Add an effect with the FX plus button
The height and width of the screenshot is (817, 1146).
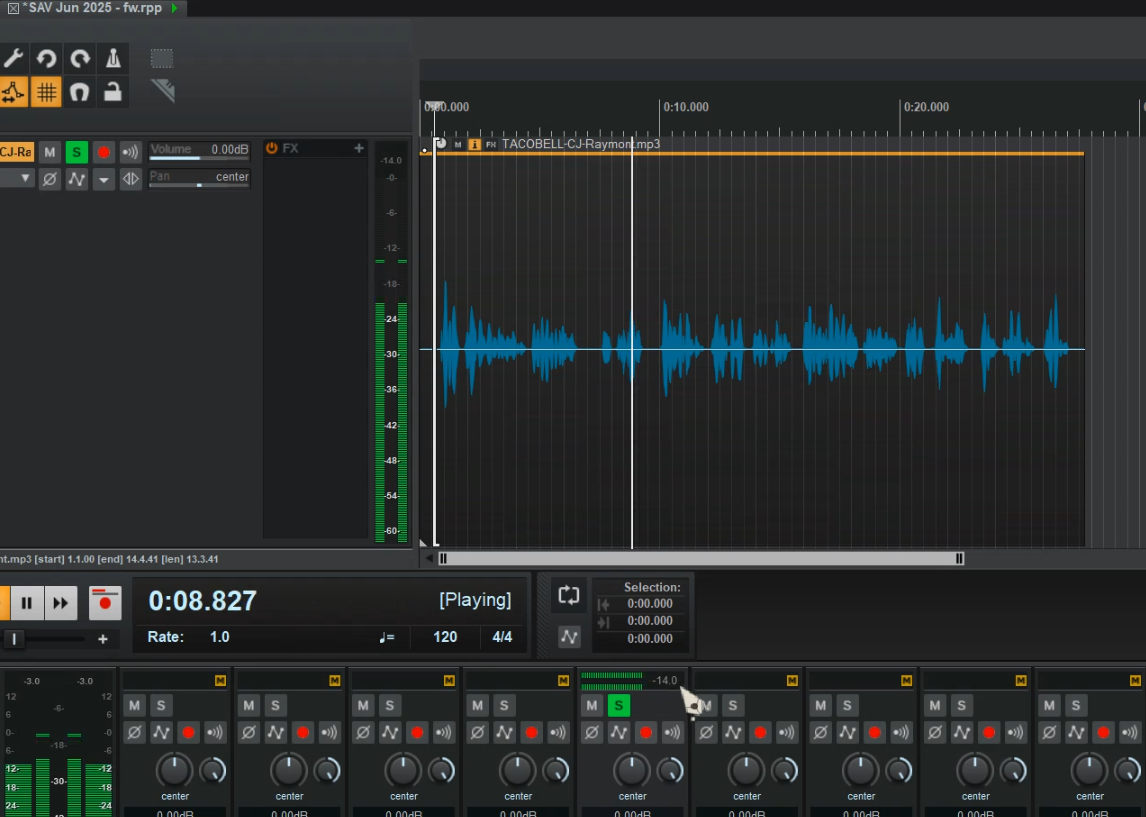(x=358, y=148)
